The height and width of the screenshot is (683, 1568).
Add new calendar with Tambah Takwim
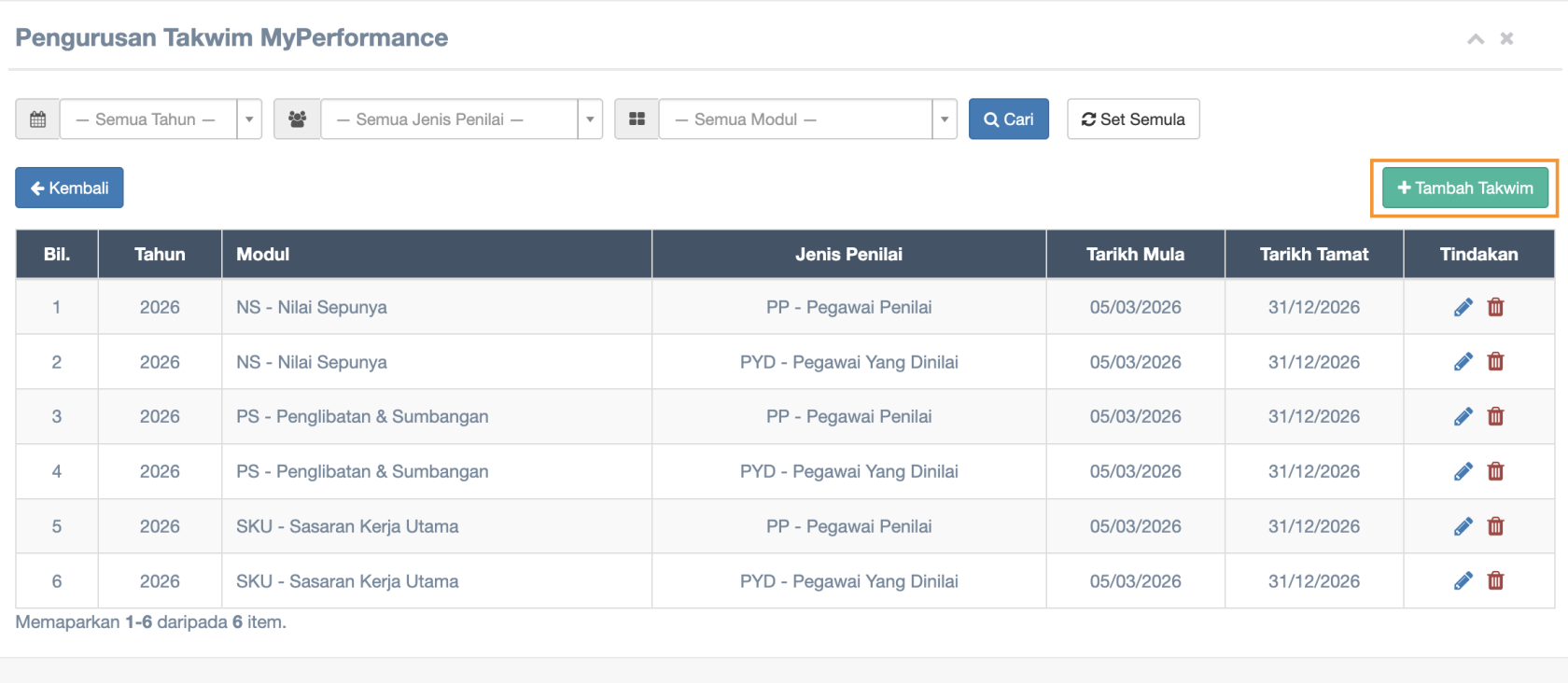(1464, 188)
